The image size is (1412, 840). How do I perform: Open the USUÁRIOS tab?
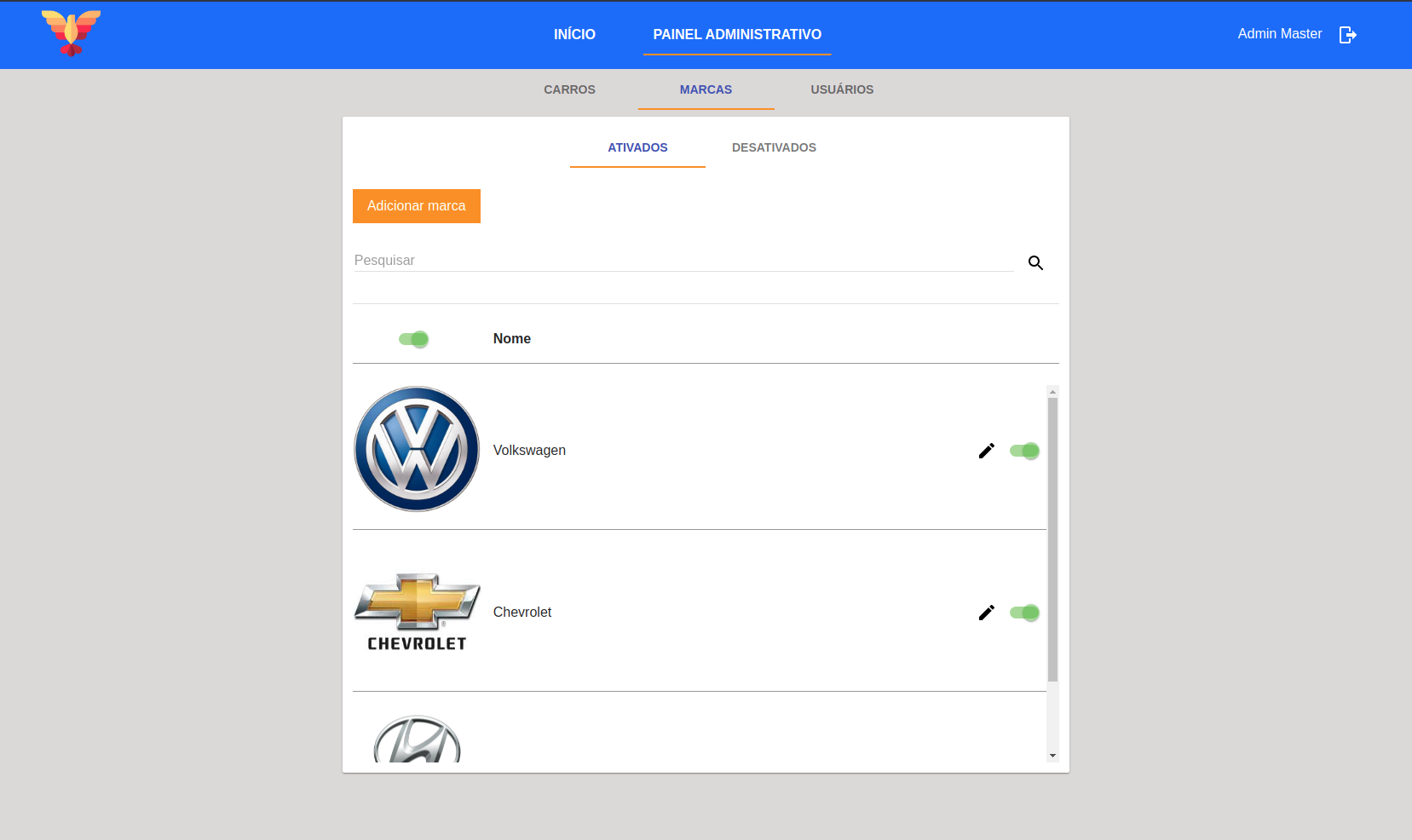pos(842,89)
